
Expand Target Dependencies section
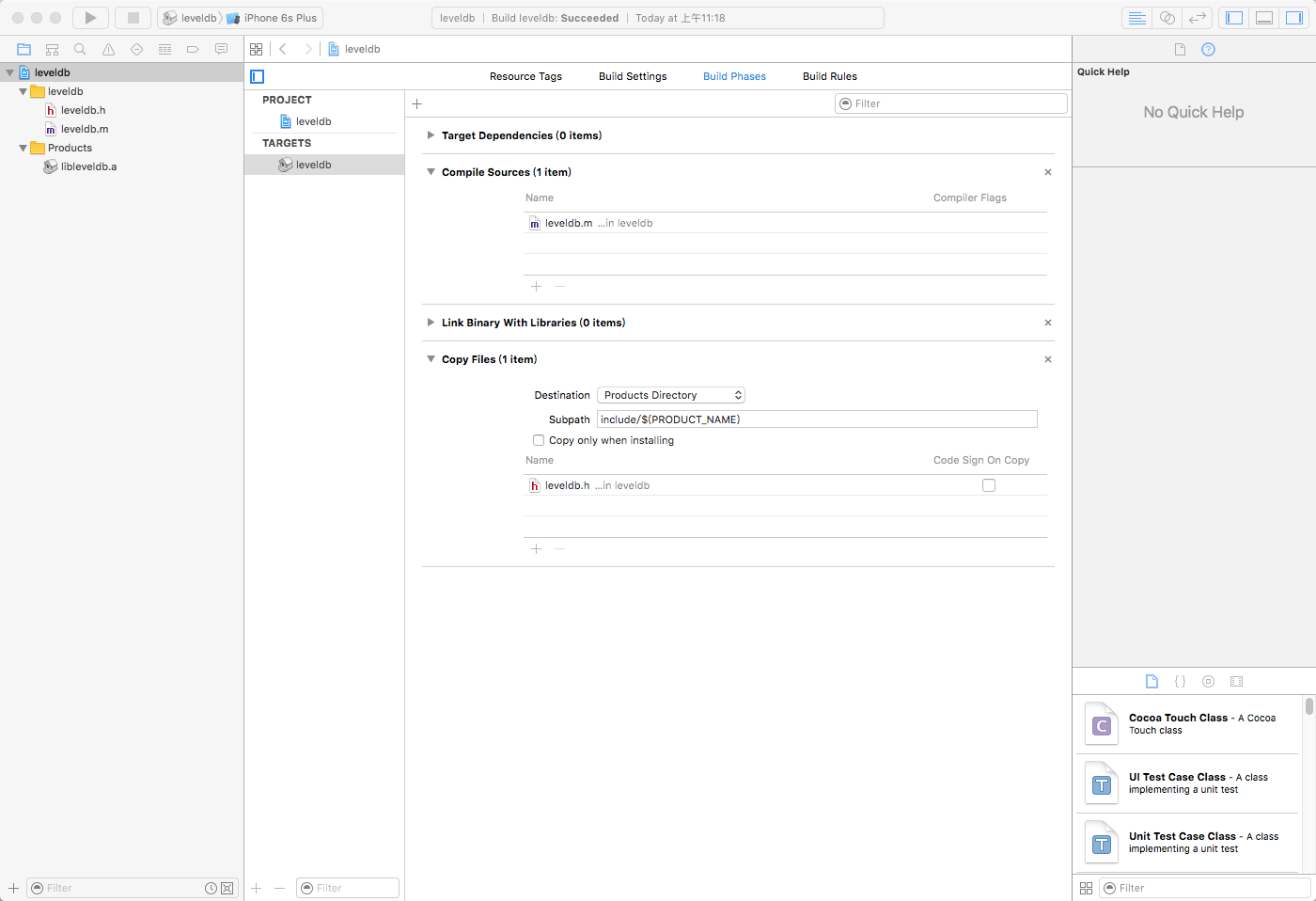[x=431, y=135]
